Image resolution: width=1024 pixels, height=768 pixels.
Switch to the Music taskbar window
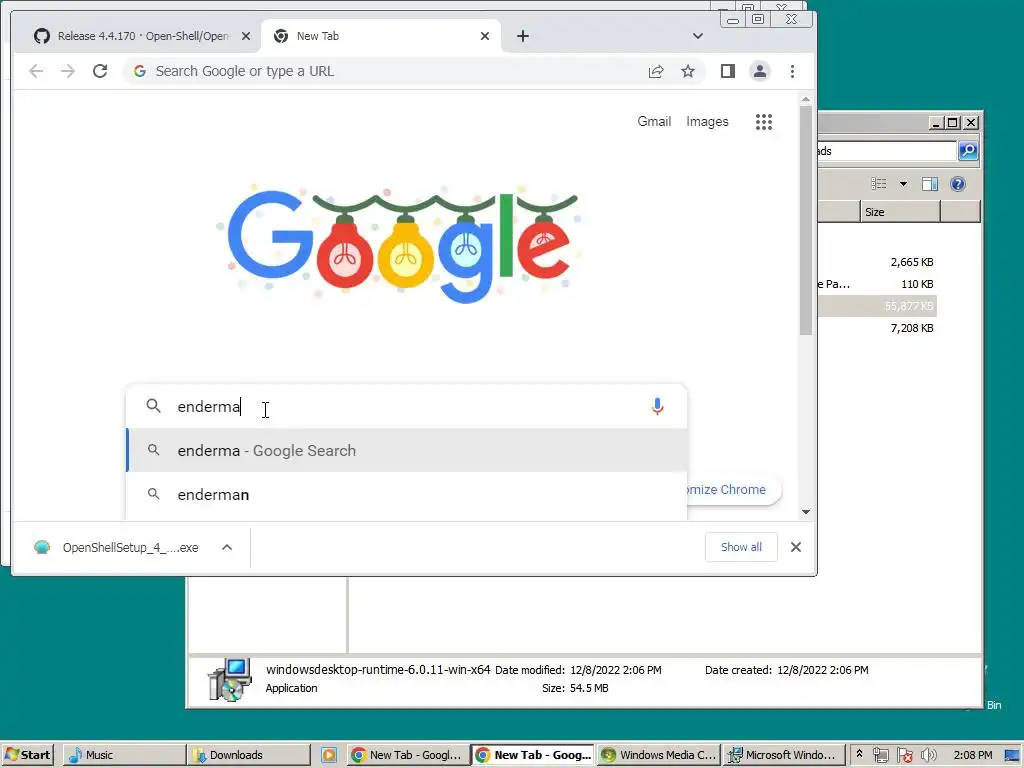[x=125, y=755]
